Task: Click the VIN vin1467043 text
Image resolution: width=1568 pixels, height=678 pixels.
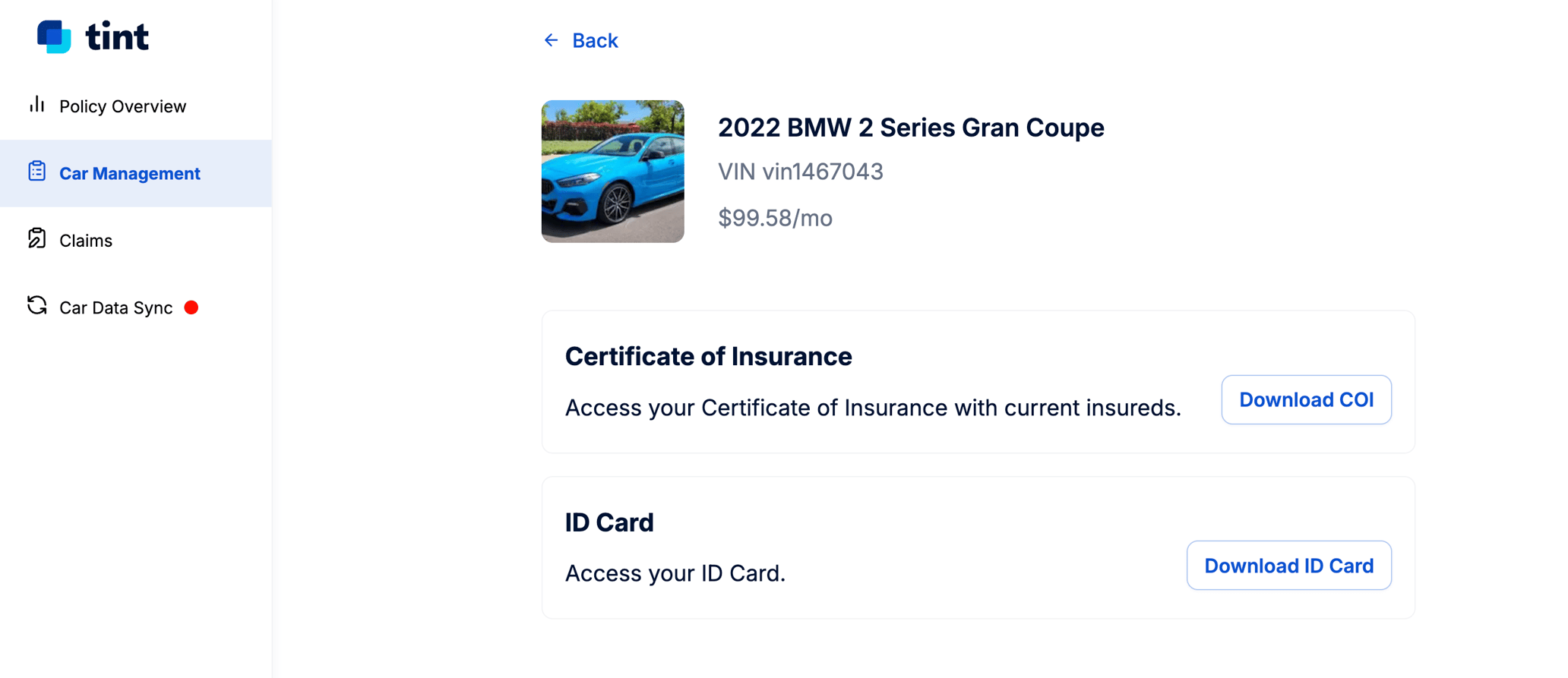Action: click(x=800, y=172)
